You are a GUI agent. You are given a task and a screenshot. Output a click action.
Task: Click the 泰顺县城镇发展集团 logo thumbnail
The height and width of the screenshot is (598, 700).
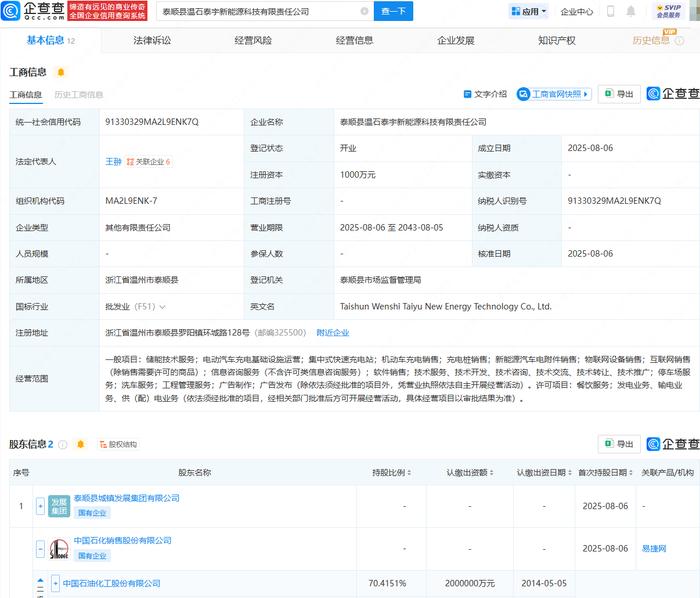point(59,506)
